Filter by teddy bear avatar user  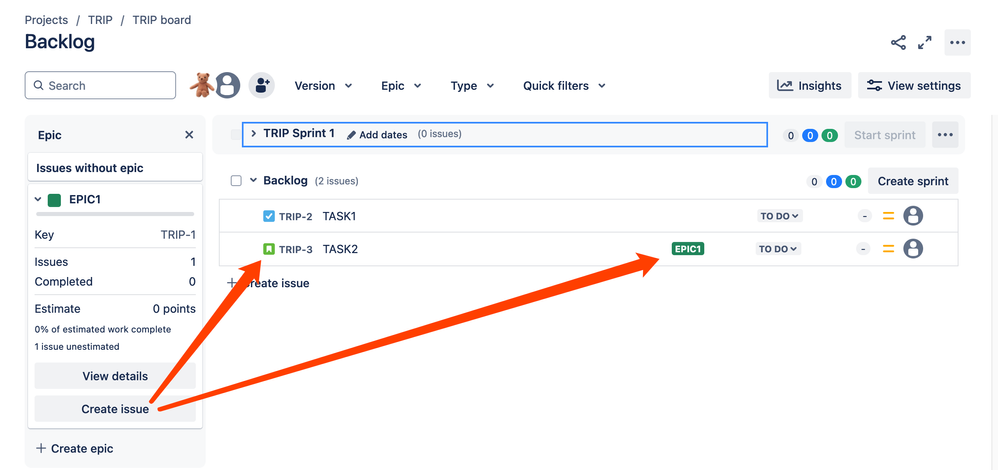tap(202, 85)
